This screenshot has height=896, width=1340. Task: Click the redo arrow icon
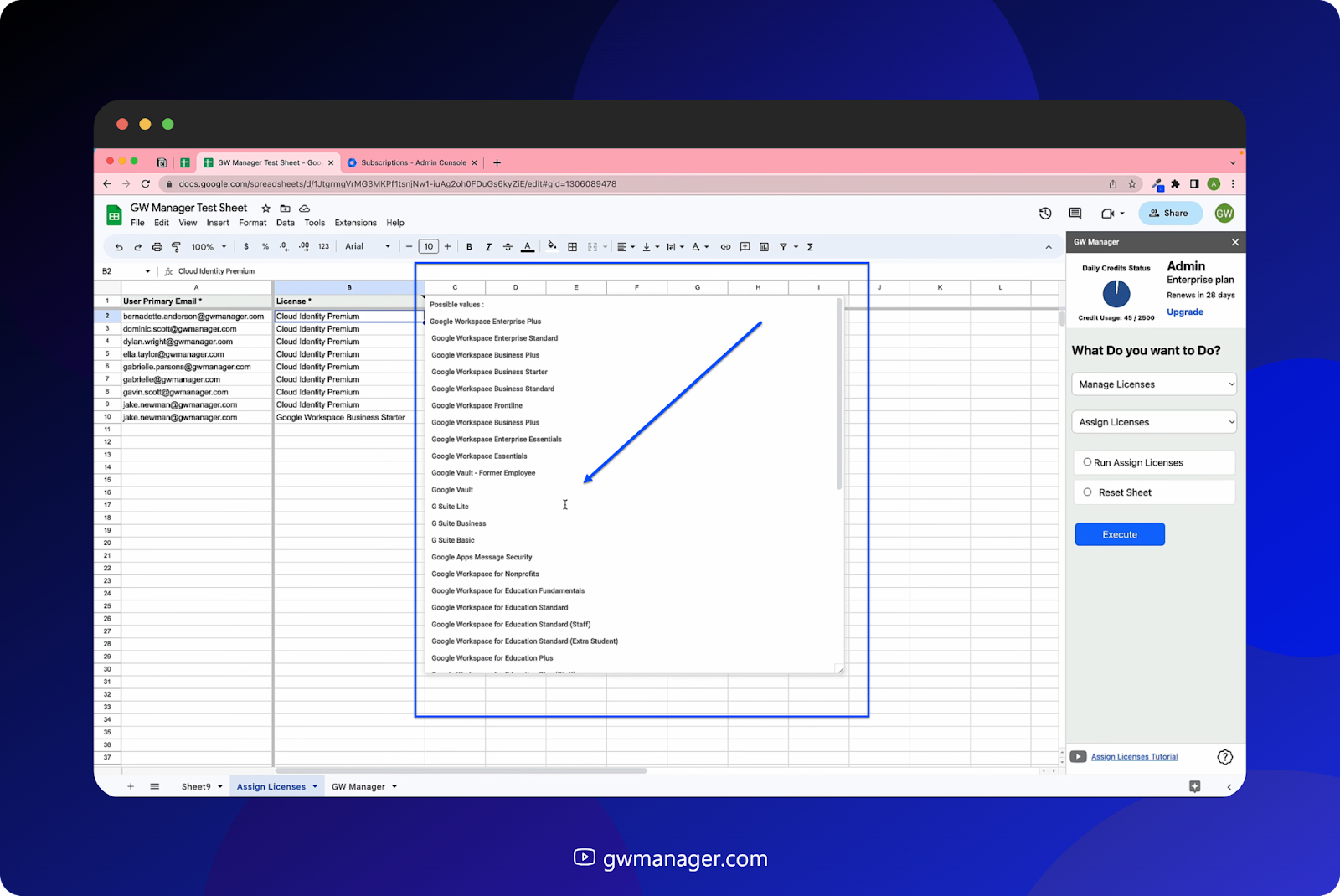click(x=137, y=247)
